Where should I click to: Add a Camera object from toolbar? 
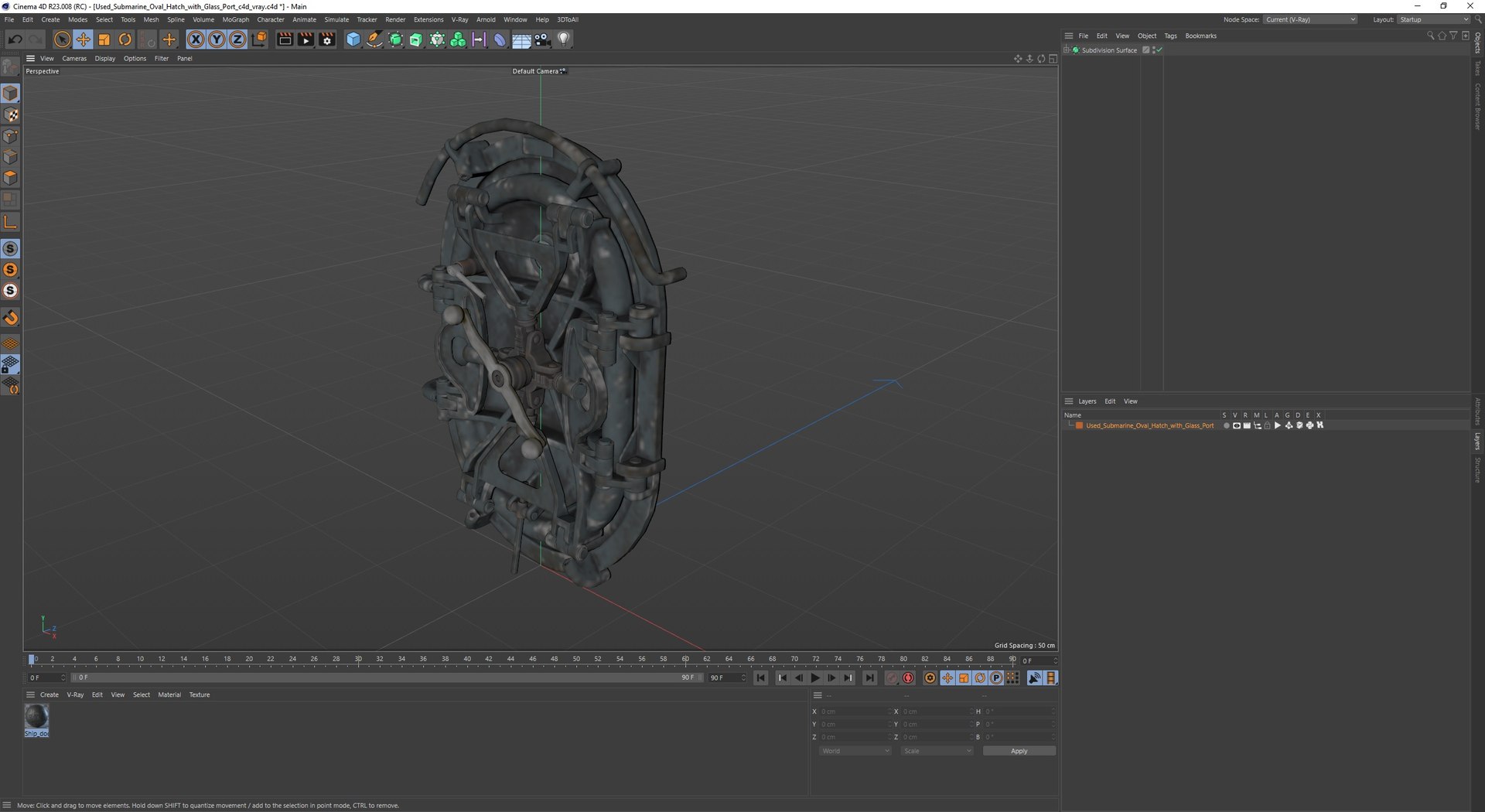542,39
